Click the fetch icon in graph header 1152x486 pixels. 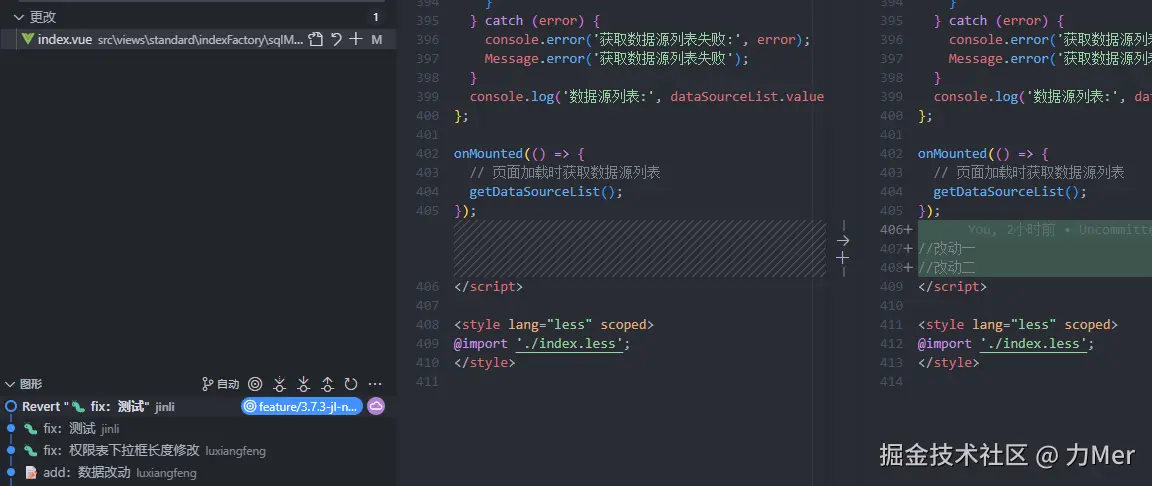tap(279, 384)
